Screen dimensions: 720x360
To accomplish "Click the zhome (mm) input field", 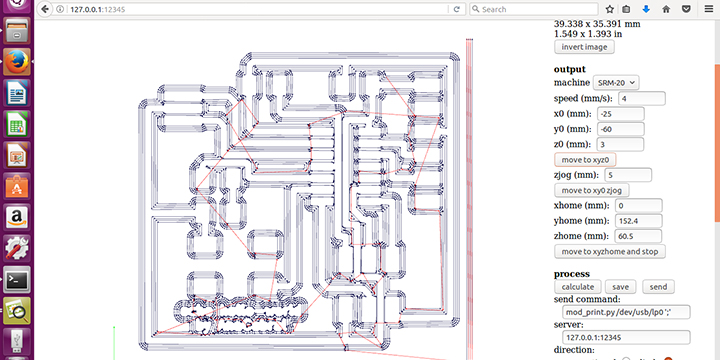I will point(638,236).
